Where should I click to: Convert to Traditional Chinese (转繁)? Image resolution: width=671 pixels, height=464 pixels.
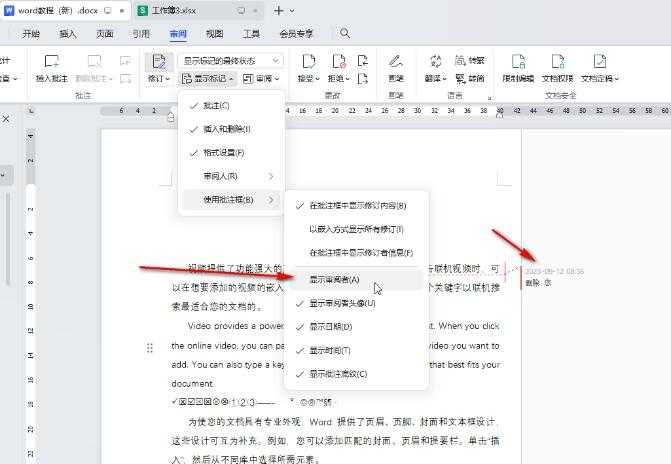click(x=470, y=60)
